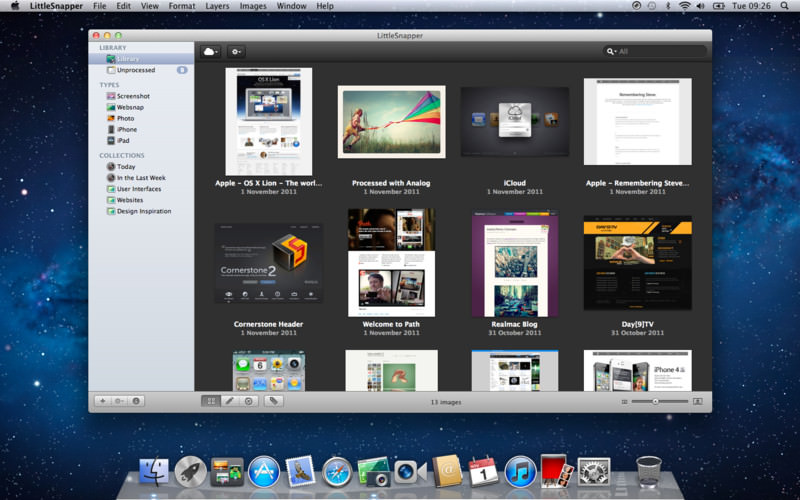Viewport: 800px width, 500px height.
Task: Switch to the circular preview mode button
Action: (x=248, y=401)
